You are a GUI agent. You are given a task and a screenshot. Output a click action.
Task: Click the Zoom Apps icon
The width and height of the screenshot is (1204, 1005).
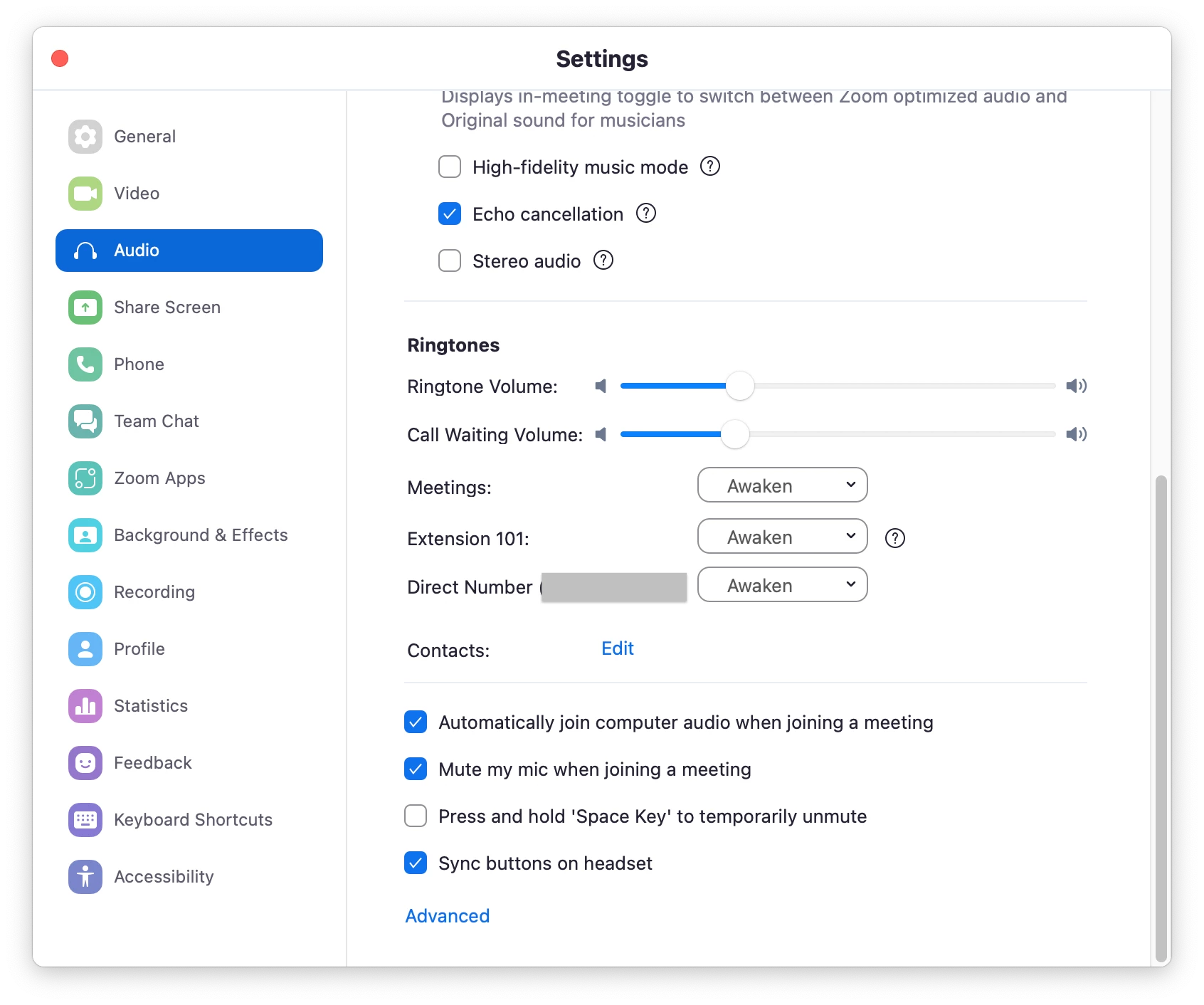[85, 478]
